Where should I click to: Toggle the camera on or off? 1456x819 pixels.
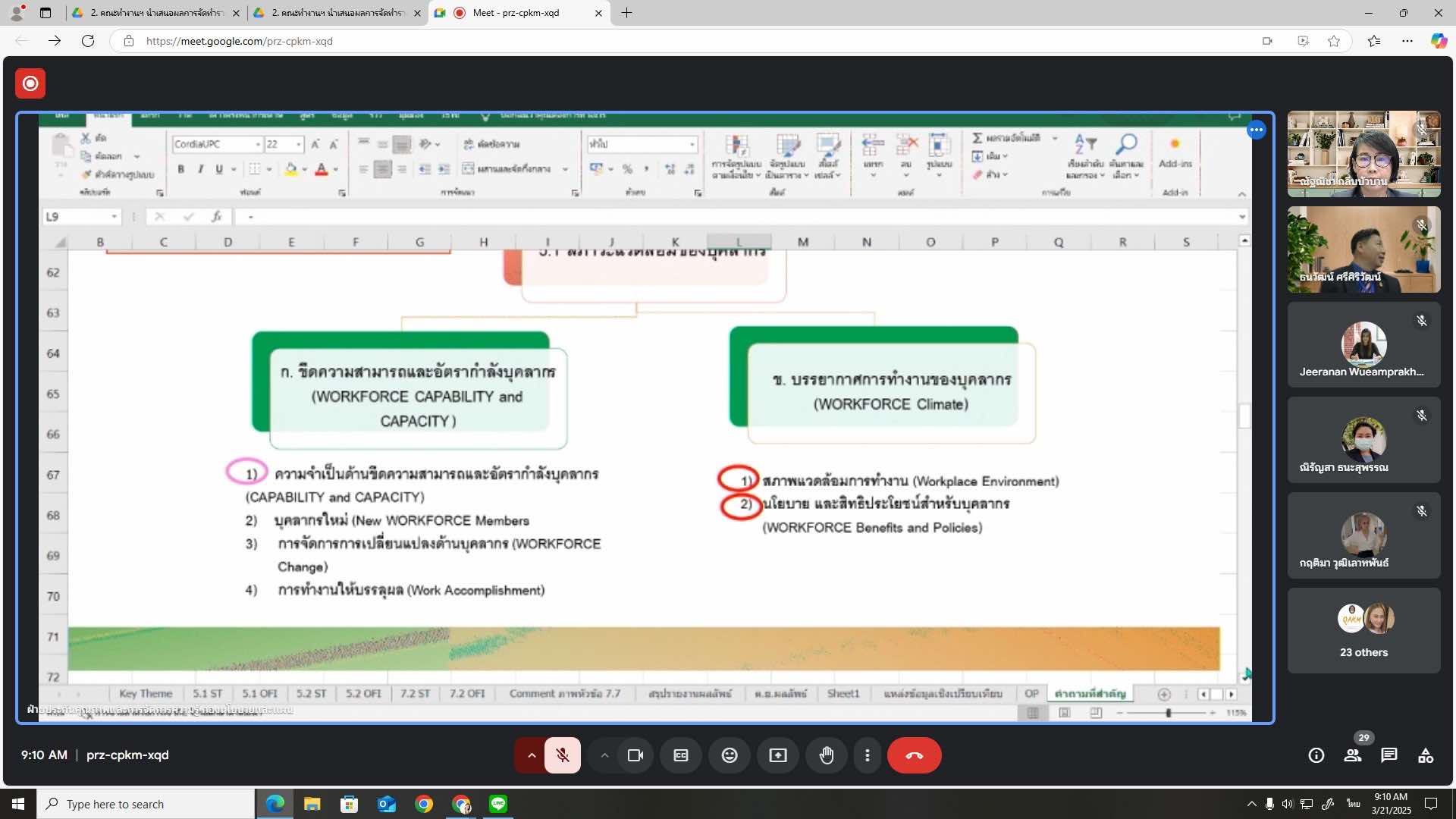635,755
